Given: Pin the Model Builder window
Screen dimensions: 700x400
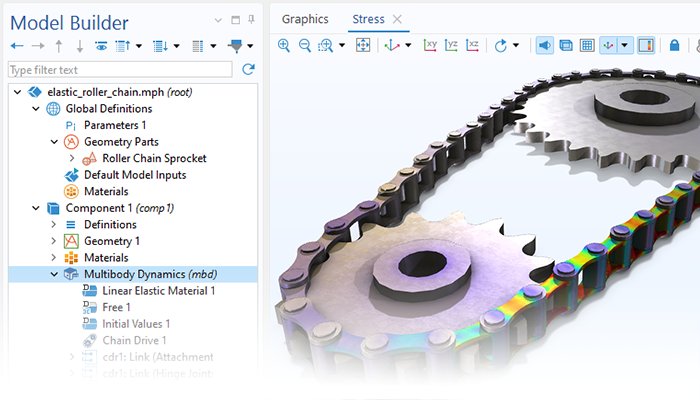Looking at the screenshot, I should (251, 19).
